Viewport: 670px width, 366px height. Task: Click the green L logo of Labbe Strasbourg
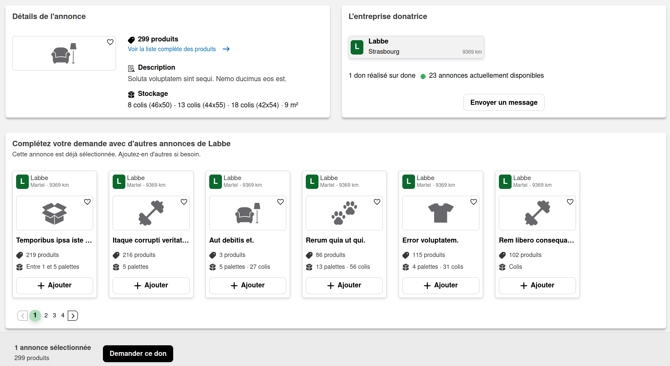tap(357, 47)
